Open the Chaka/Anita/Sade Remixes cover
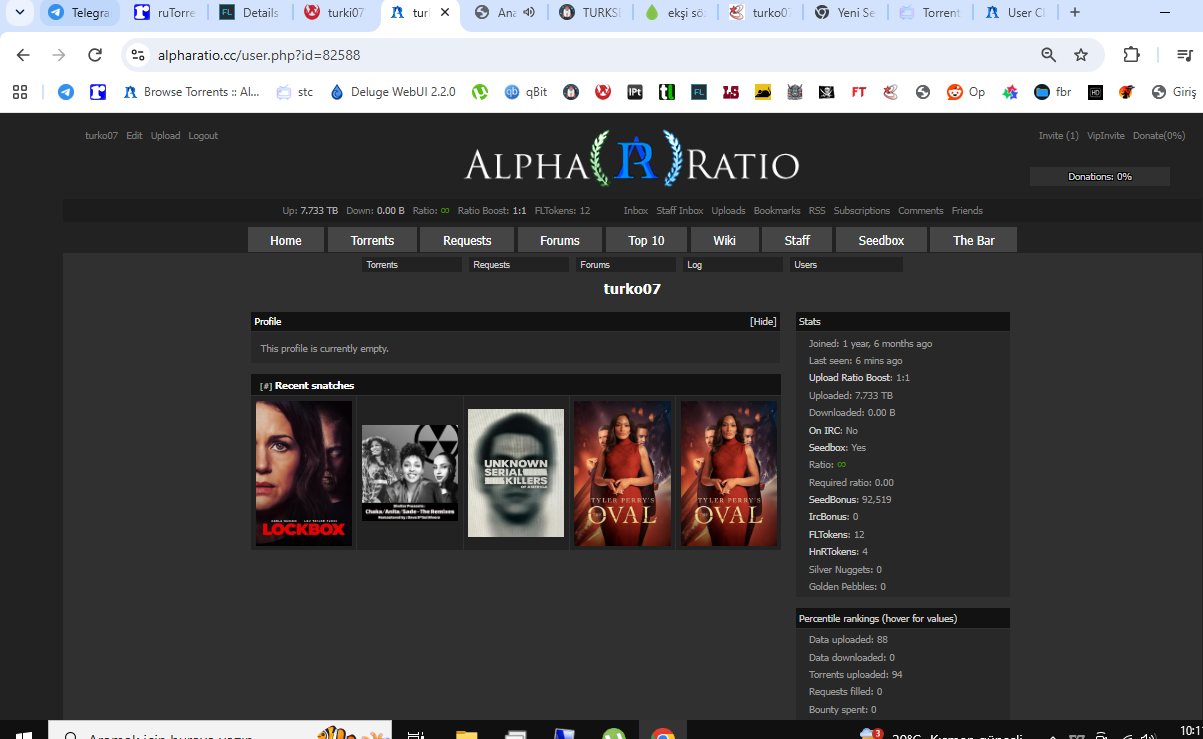The height and width of the screenshot is (739, 1203). (x=410, y=473)
